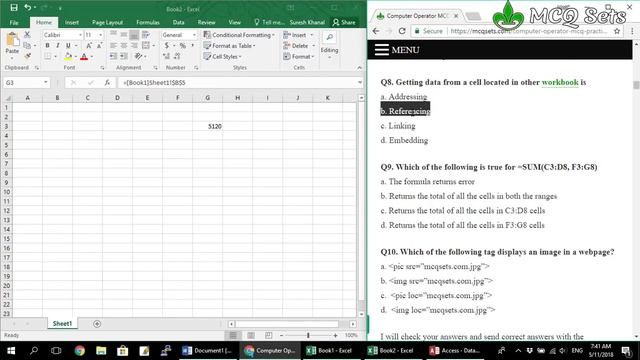Click the browser Reload button

(x=402, y=31)
